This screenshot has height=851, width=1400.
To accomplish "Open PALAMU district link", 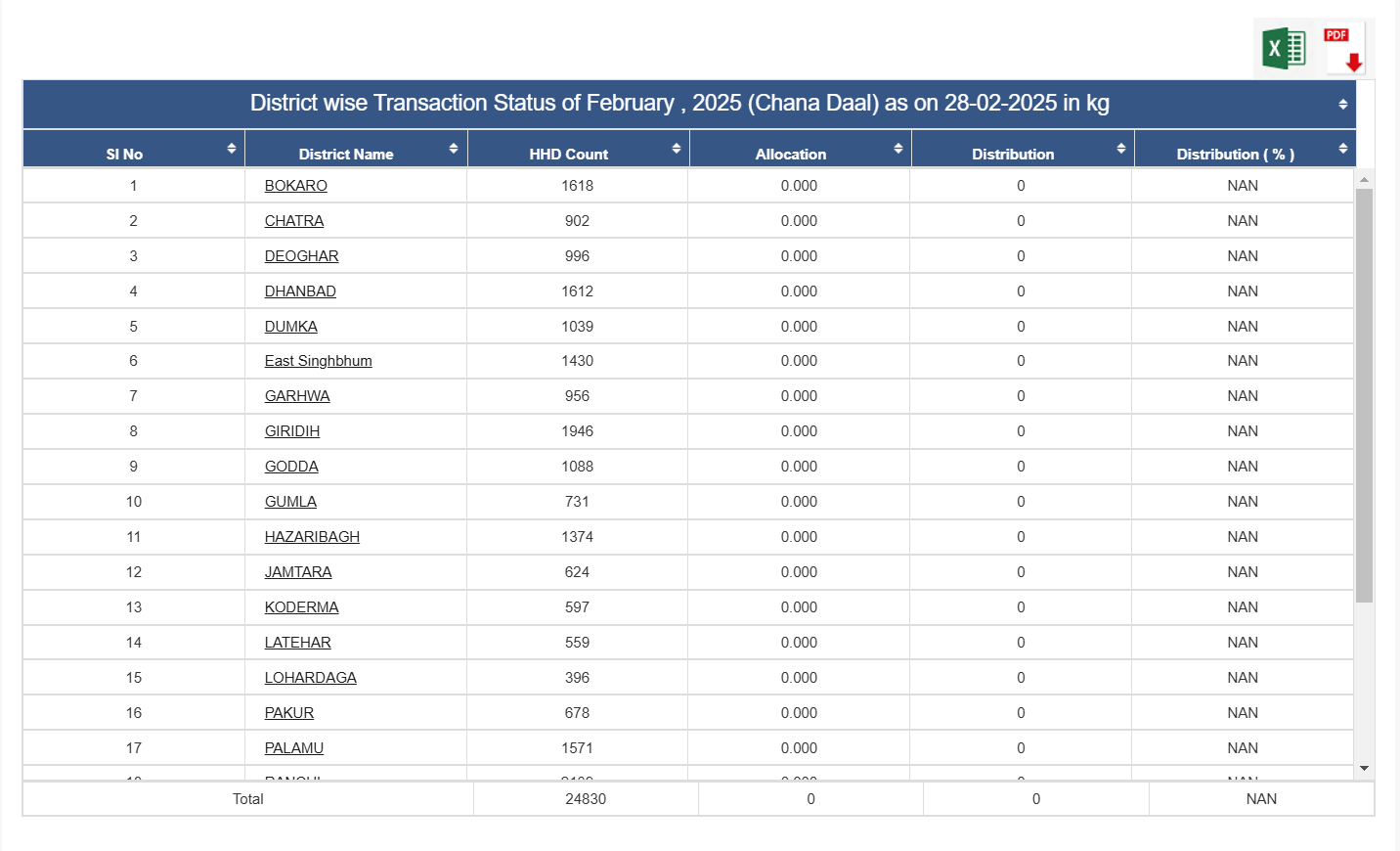I will [293, 748].
